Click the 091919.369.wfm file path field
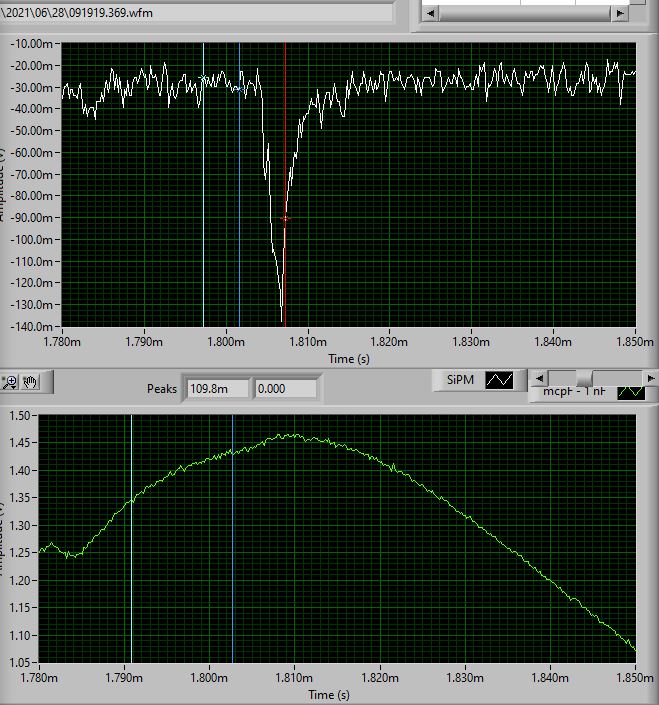The width and height of the screenshot is (659, 705). tap(196, 13)
